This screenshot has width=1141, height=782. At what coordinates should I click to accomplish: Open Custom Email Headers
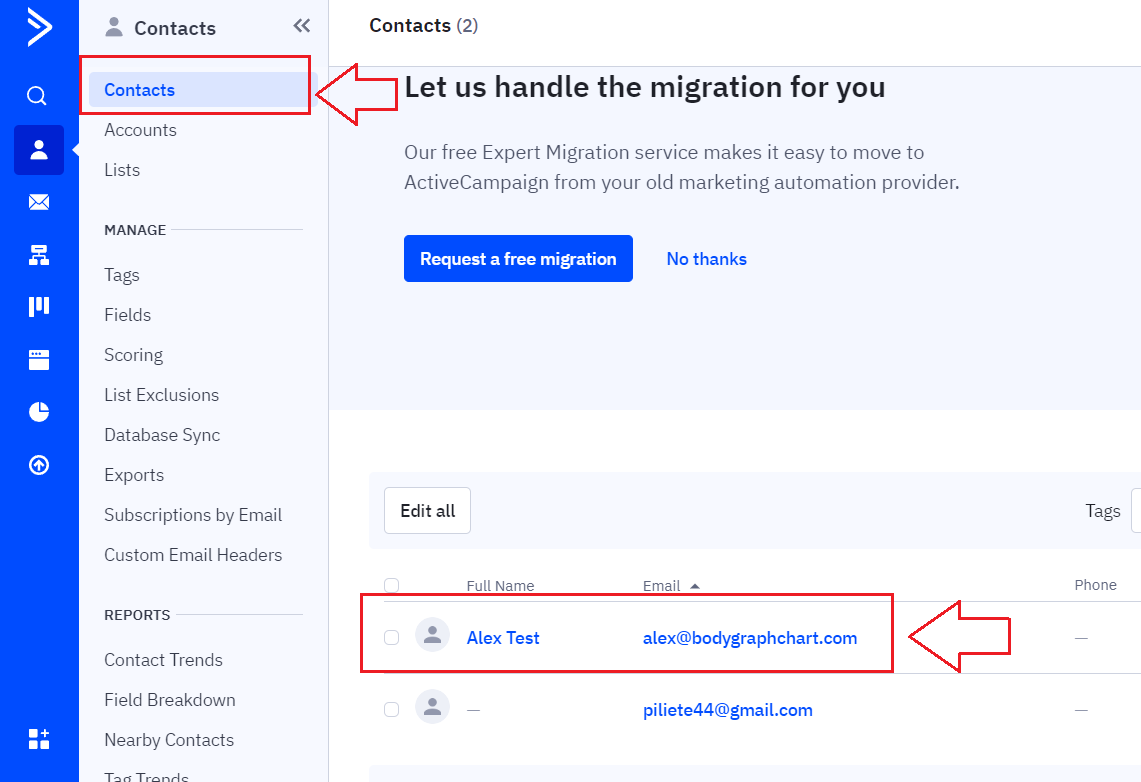(x=193, y=555)
